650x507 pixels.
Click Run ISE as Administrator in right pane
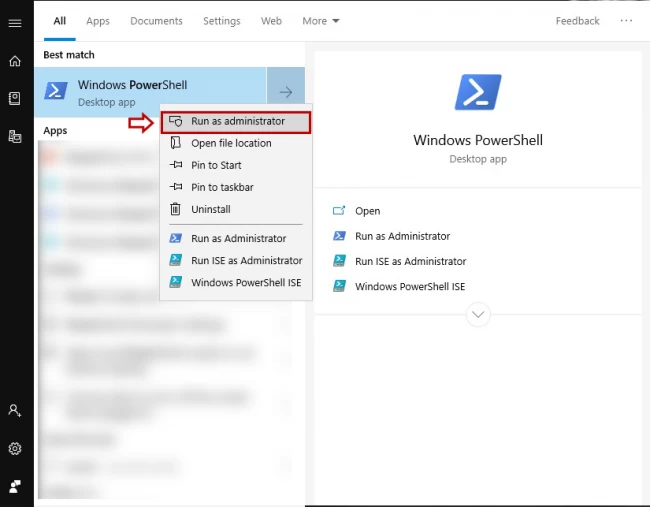pyautogui.click(x=410, y=261)
